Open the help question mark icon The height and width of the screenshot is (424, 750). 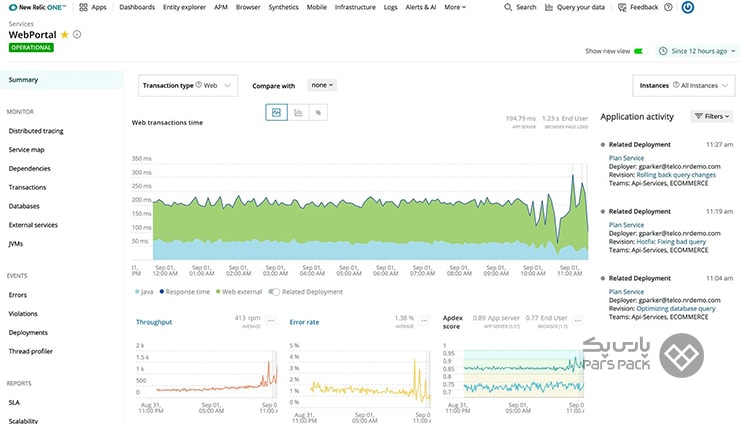[x=669, y=7]
